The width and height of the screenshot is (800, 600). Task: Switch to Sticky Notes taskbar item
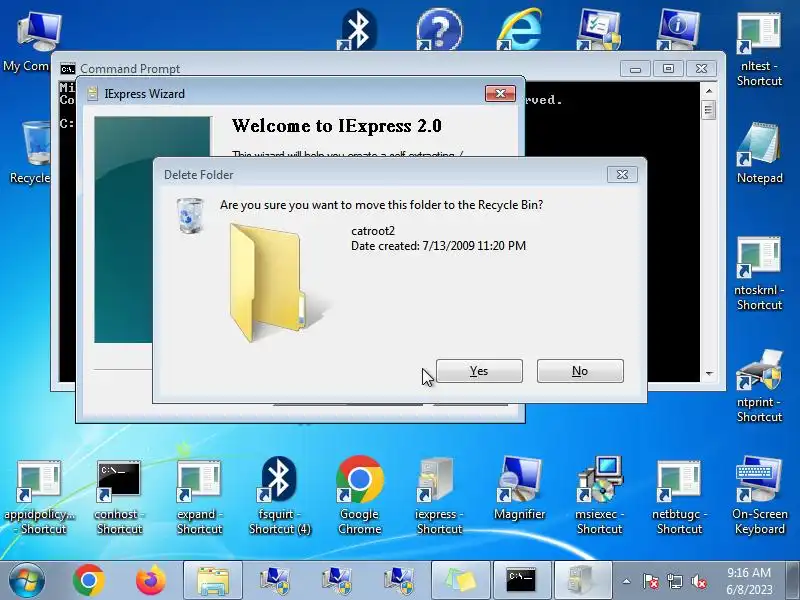(461, 581)
